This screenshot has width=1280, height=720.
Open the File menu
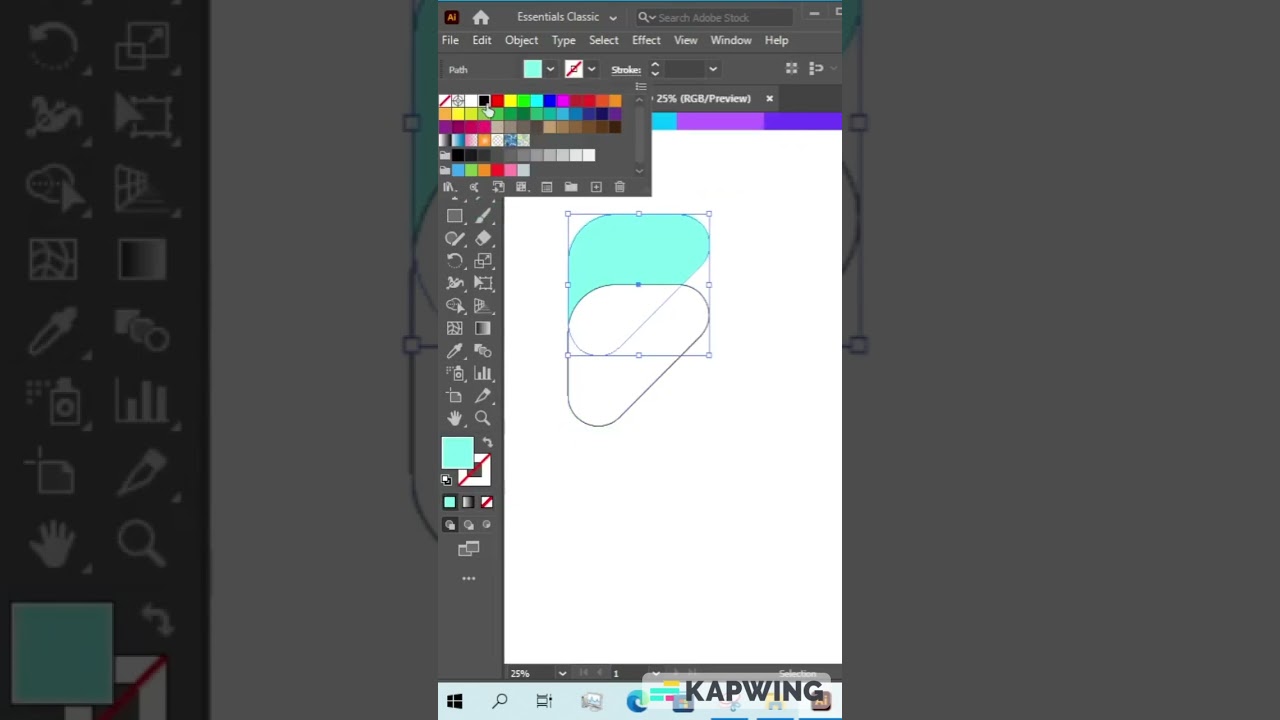pos(450,40)
